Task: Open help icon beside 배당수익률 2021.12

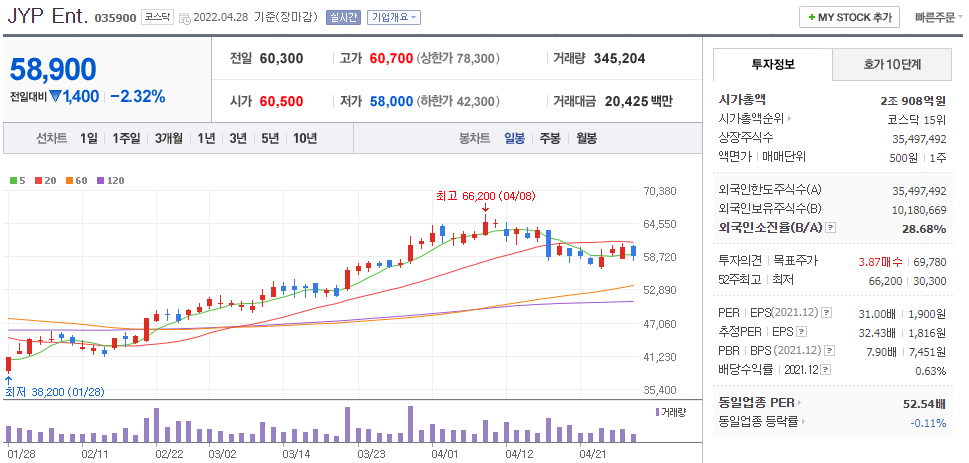Action: point(826,370)
